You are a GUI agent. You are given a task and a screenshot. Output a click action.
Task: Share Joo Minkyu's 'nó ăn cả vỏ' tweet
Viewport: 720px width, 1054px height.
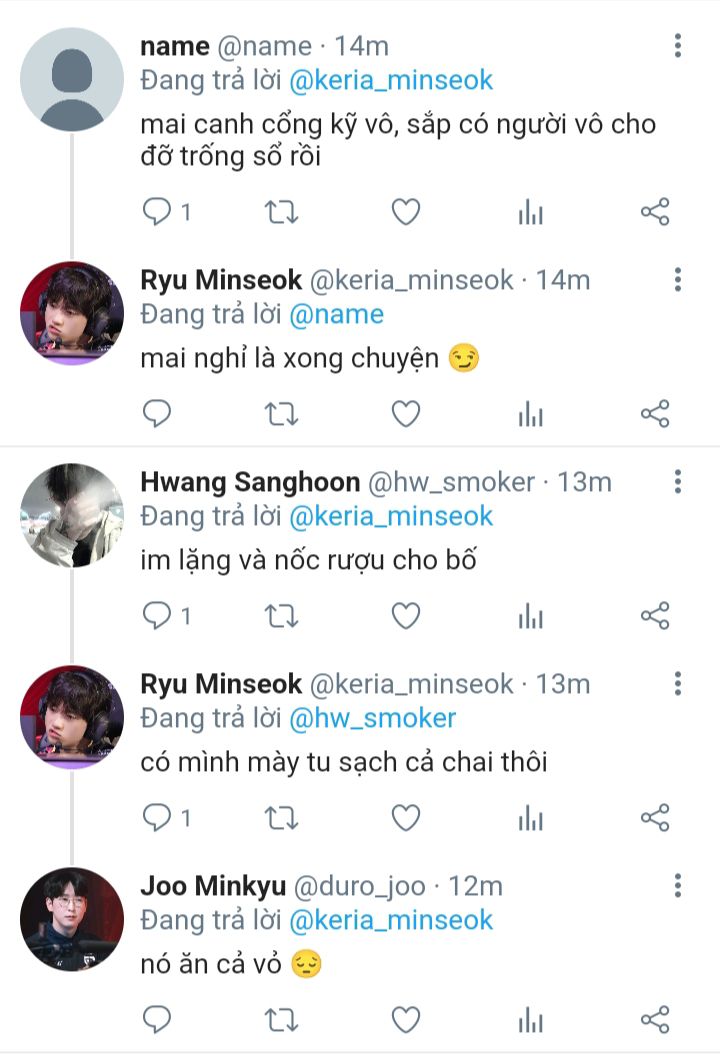[655, 1019]
